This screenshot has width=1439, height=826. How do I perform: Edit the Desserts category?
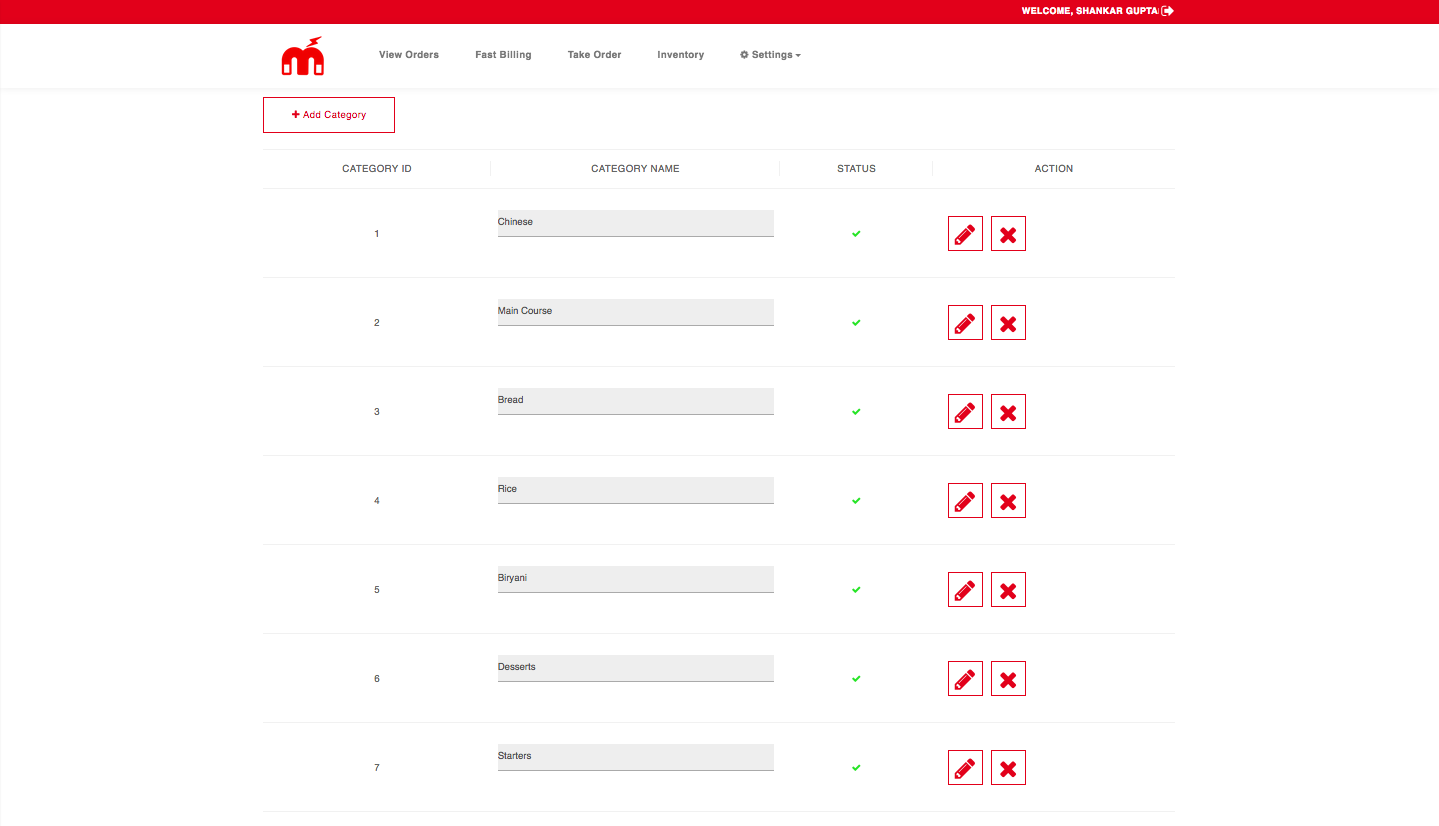(965, 679)
